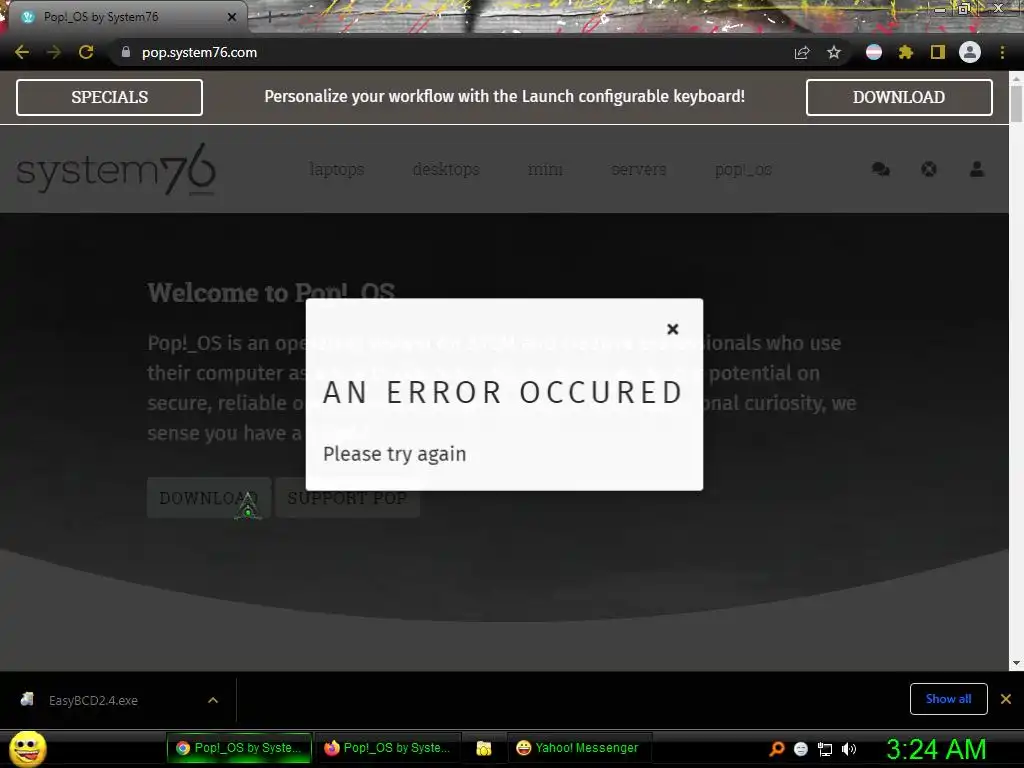
Task: Open the Chrome profile avatar
Action: tap(970, 52)
